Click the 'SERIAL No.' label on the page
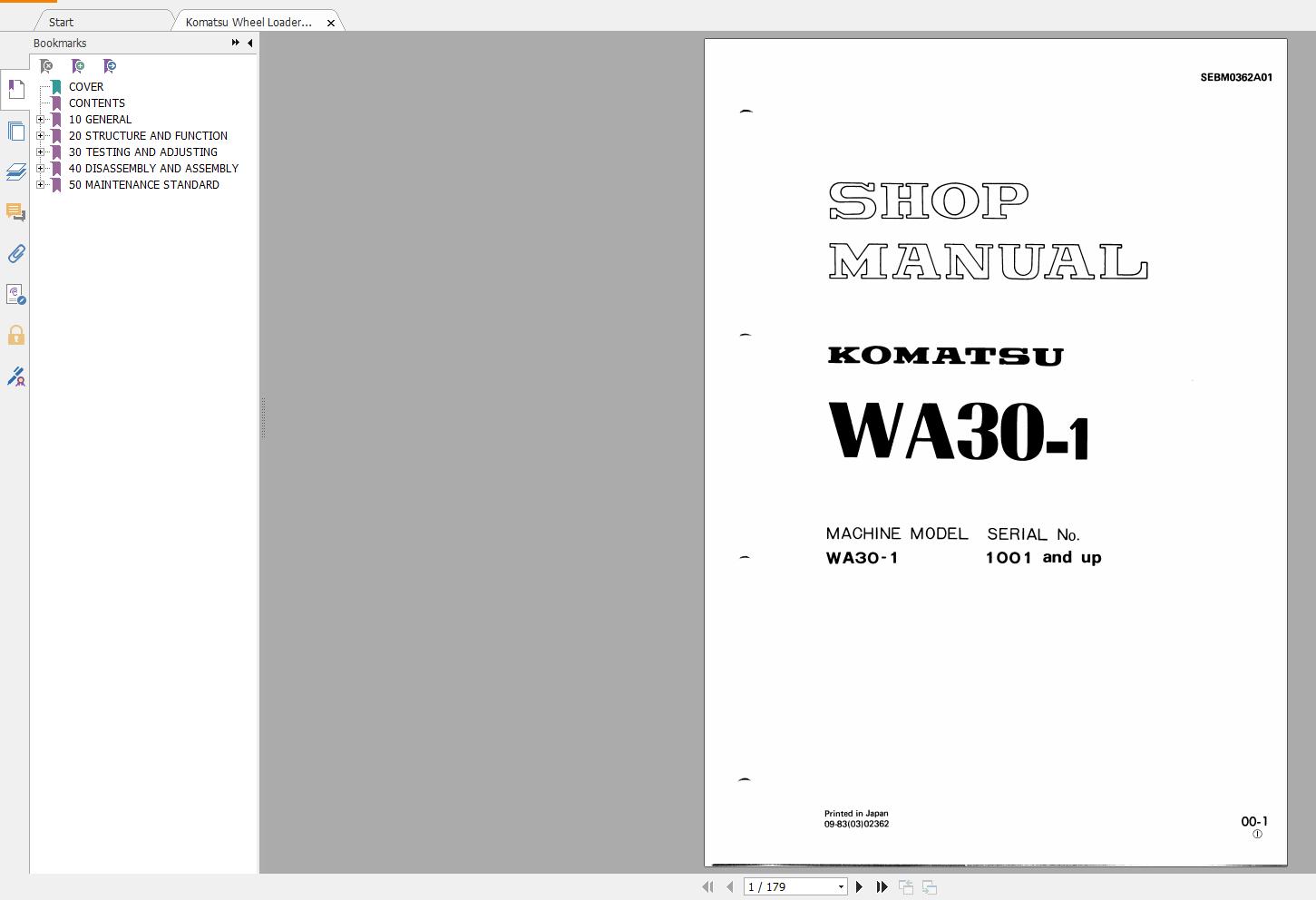This screenshot has height=900, width=1316. pyautogui.click(x=1033, y=534)
